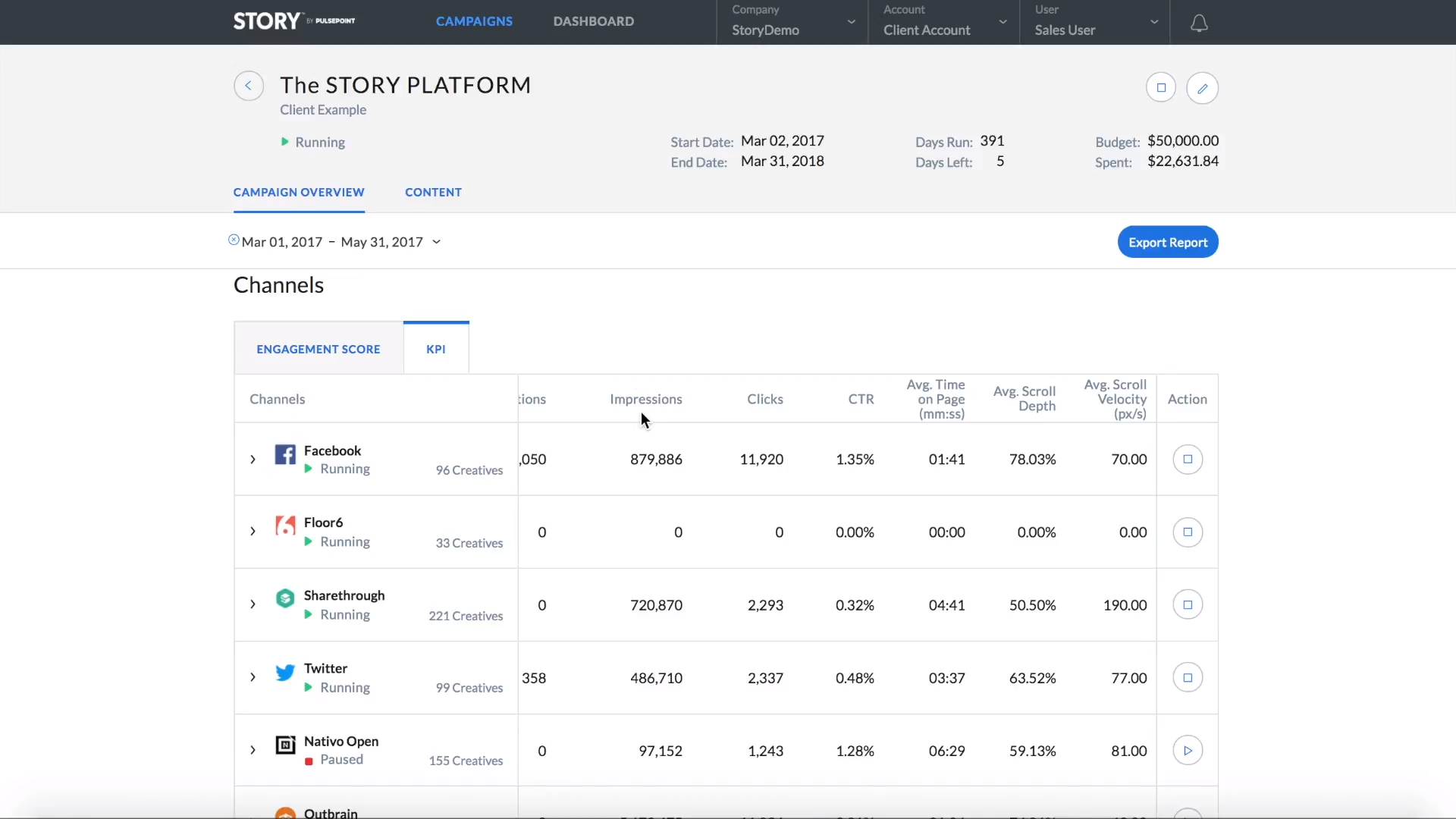Click Sharethrough's 221 Creatives label
This screenshot has height=819, width=1456.
pyautogui.click(x=466, y=616)
